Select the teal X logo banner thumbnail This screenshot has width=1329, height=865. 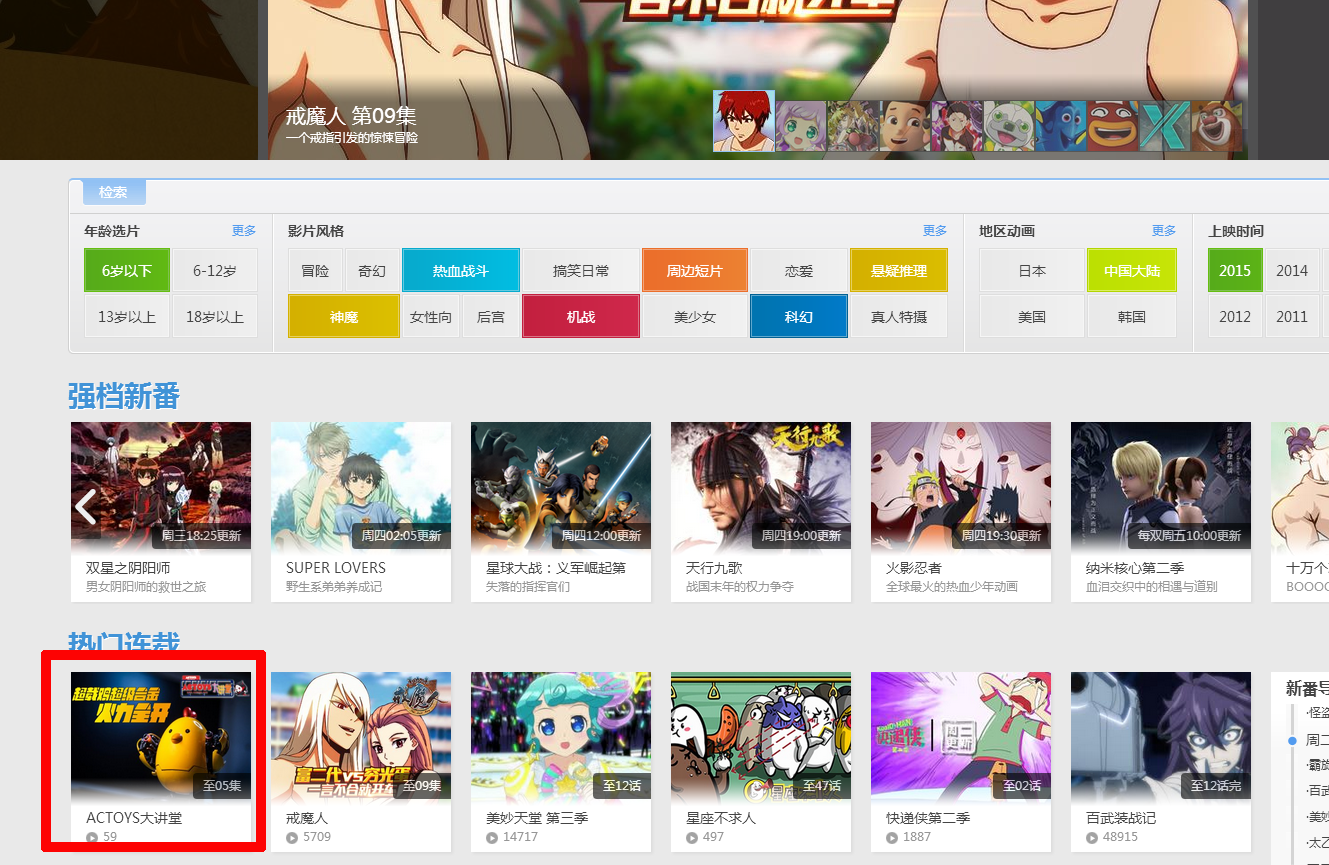tap(1165, 126)
